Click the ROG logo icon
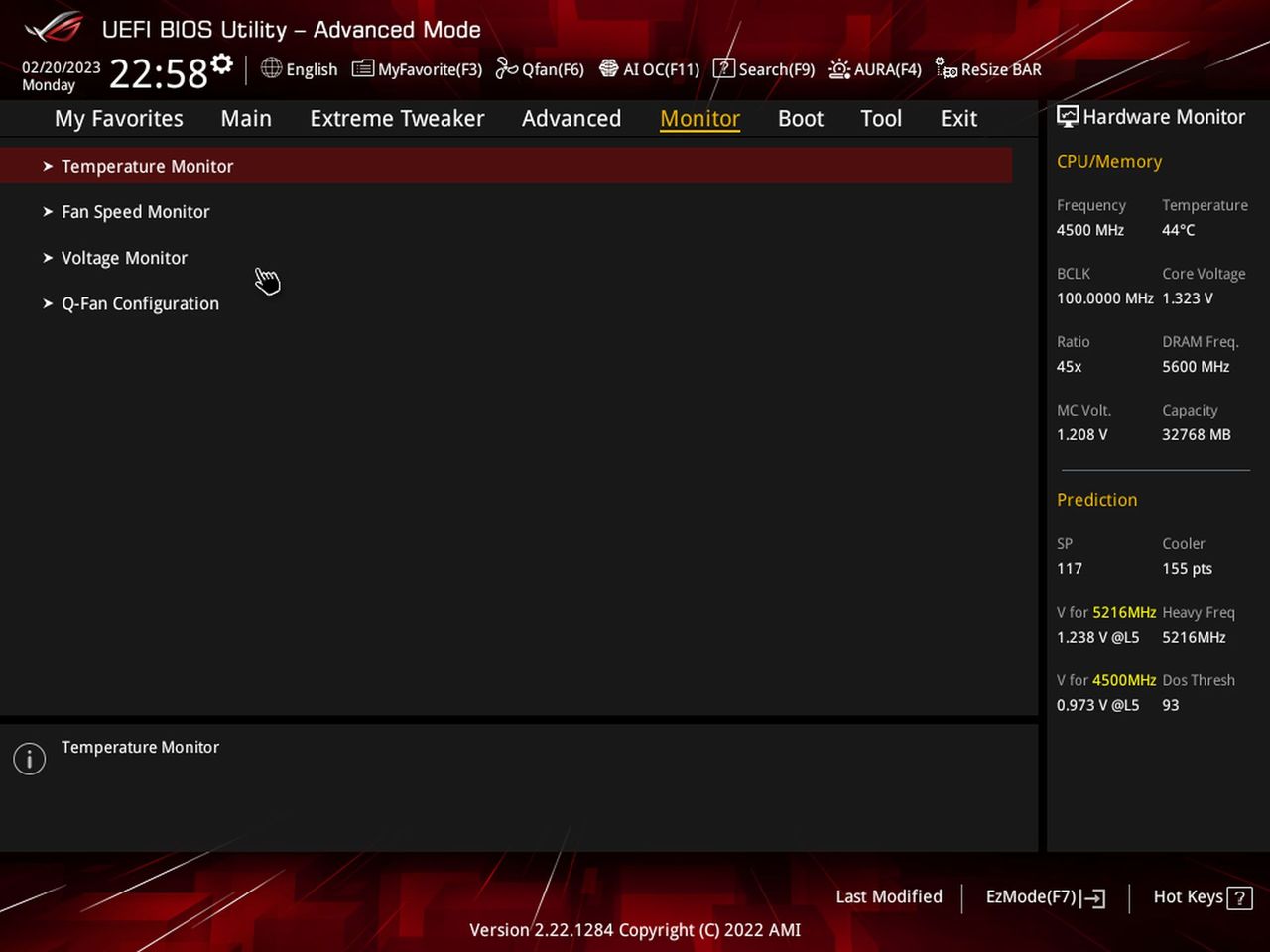 (x=54, y=27)
